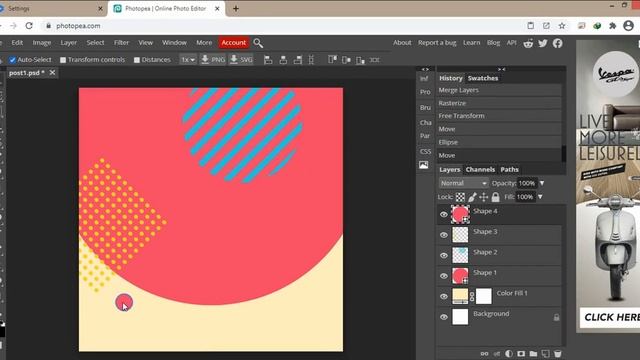
Task: Add raster mask icon at panel bottom
Action: (521, 354)
